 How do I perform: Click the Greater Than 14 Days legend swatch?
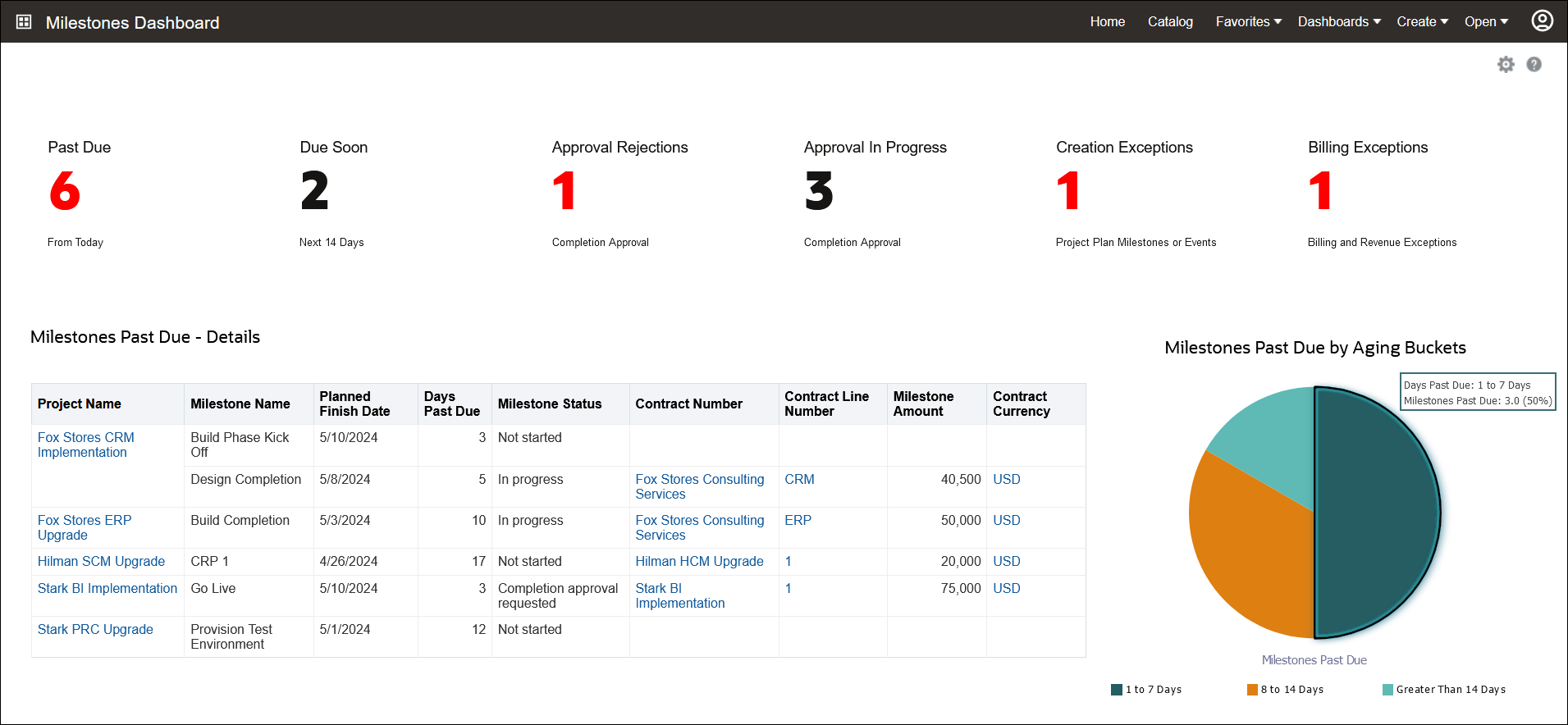pos(1387,690)
